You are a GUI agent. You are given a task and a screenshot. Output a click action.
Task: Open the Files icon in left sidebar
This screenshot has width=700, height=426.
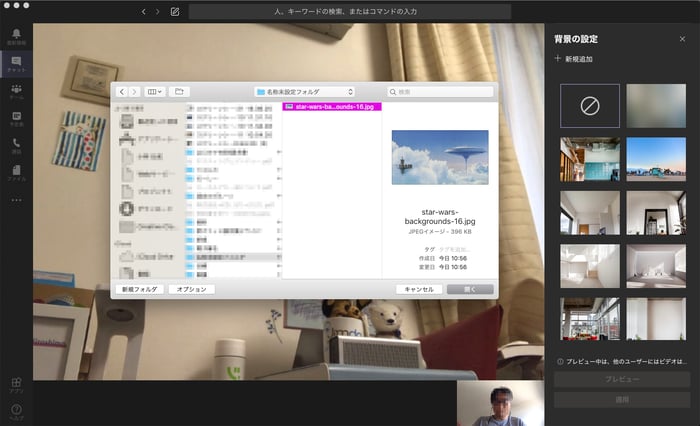click(16, 171)
